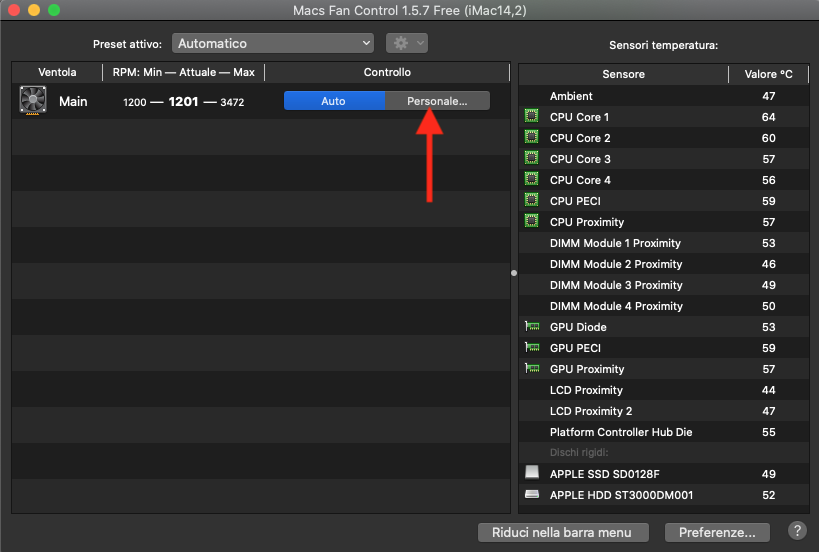Select the CPU Proximity label
The width and height of the screenshot is (819, 552).
pos(587,222)
